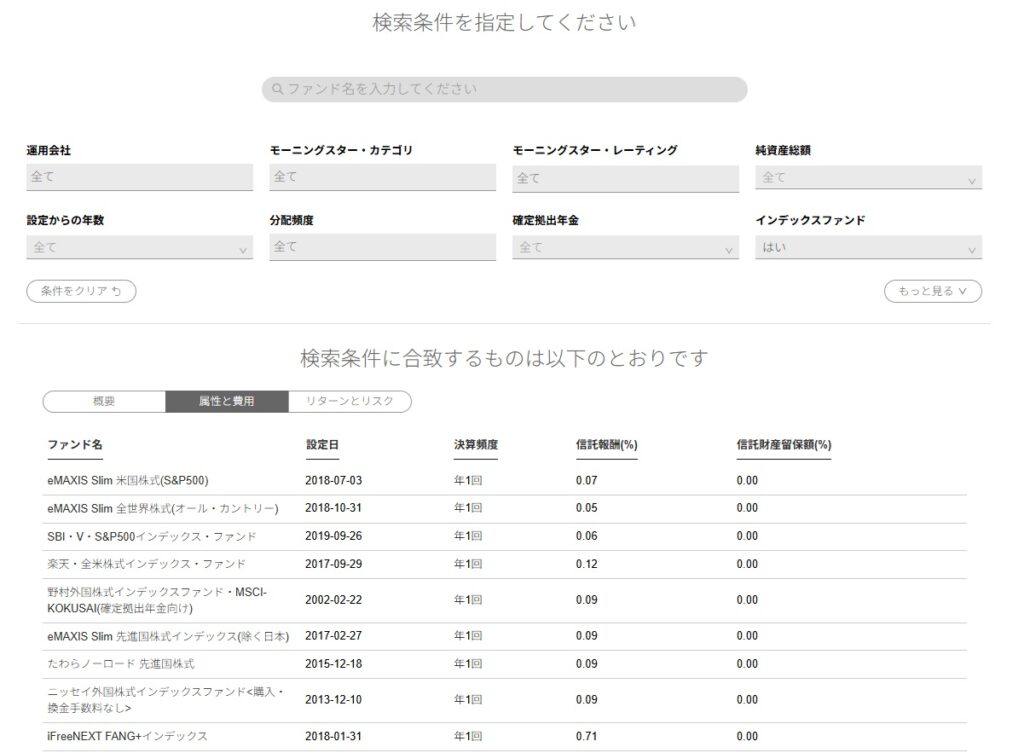Open the モーニングスター・レーティング filter

pos(625,178)
